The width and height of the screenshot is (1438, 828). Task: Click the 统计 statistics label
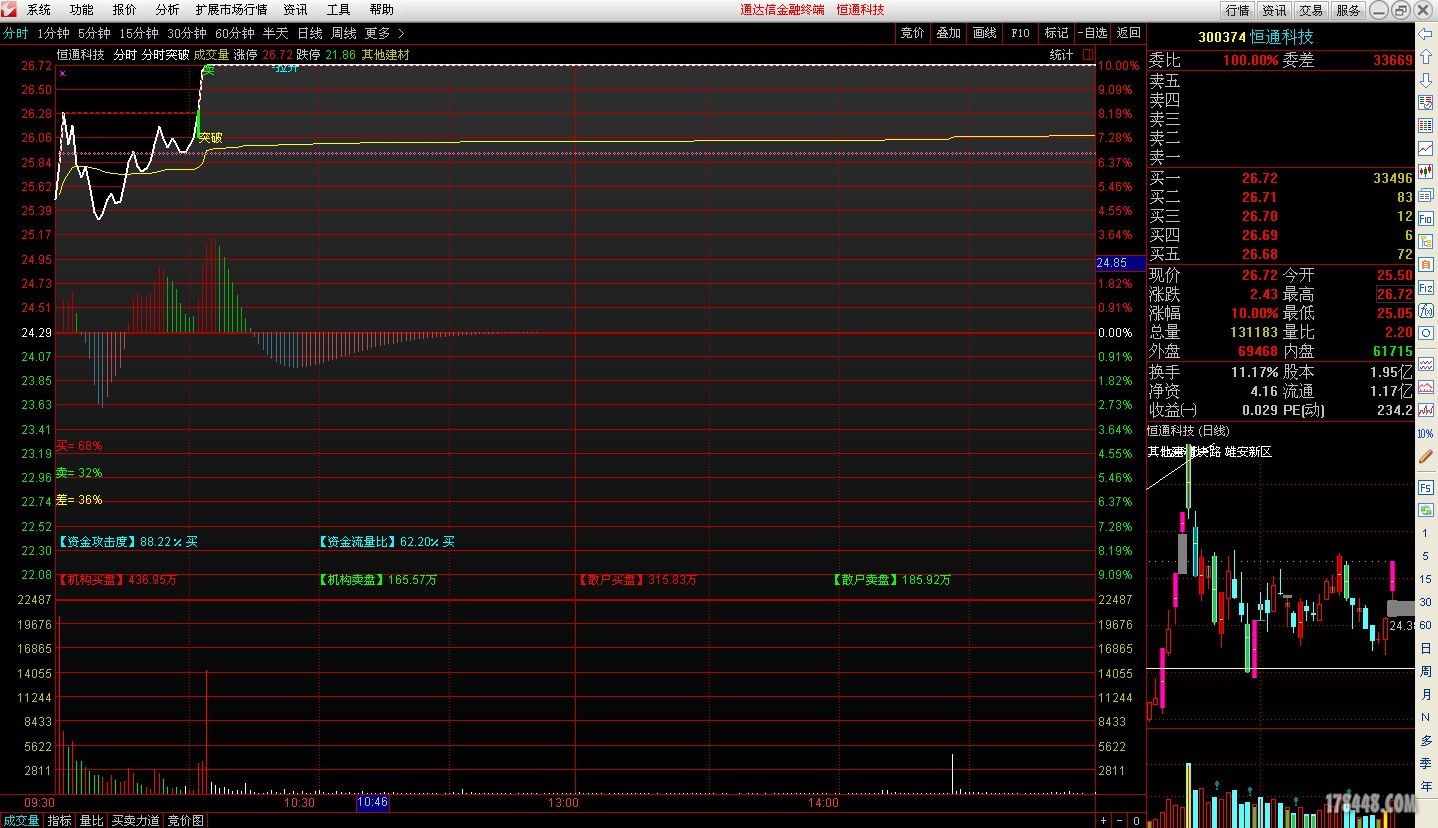1061,55
